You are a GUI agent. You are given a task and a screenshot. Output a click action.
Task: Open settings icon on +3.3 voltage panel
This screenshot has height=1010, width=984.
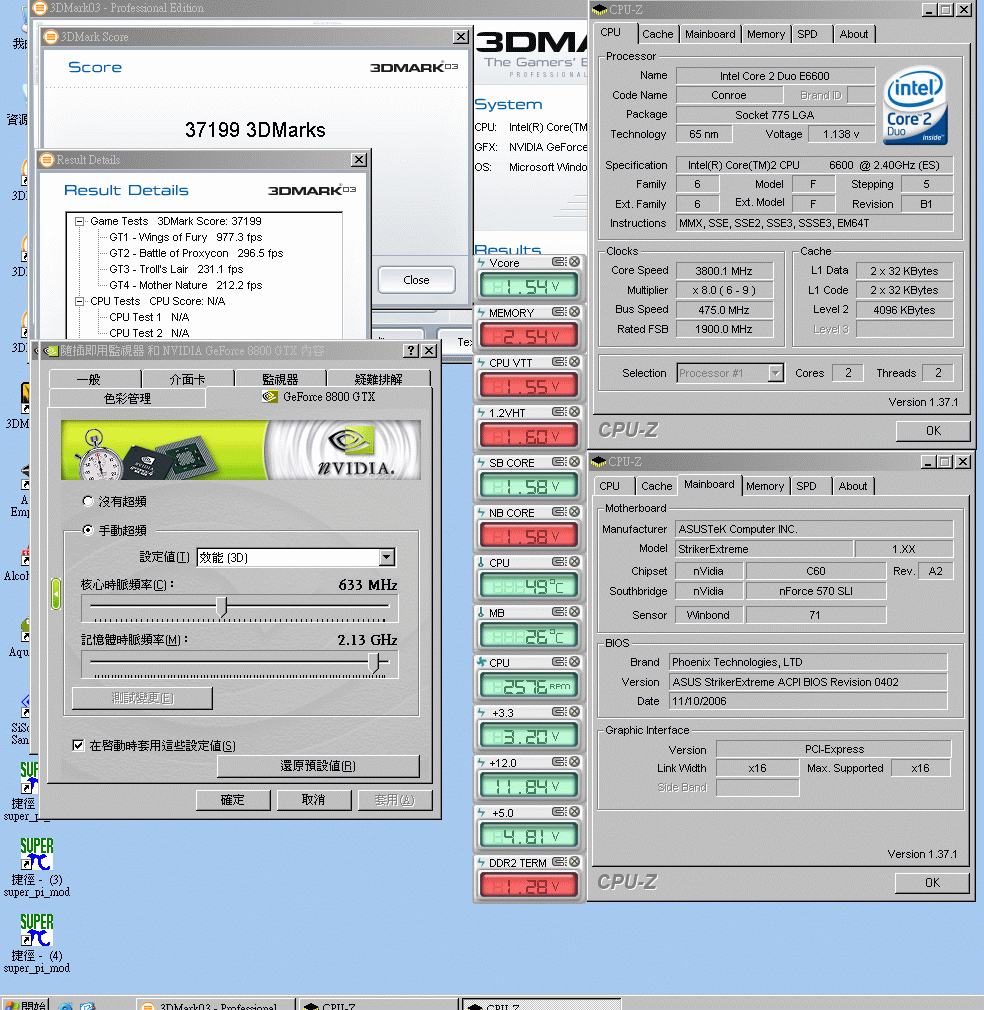coord(558,712)
